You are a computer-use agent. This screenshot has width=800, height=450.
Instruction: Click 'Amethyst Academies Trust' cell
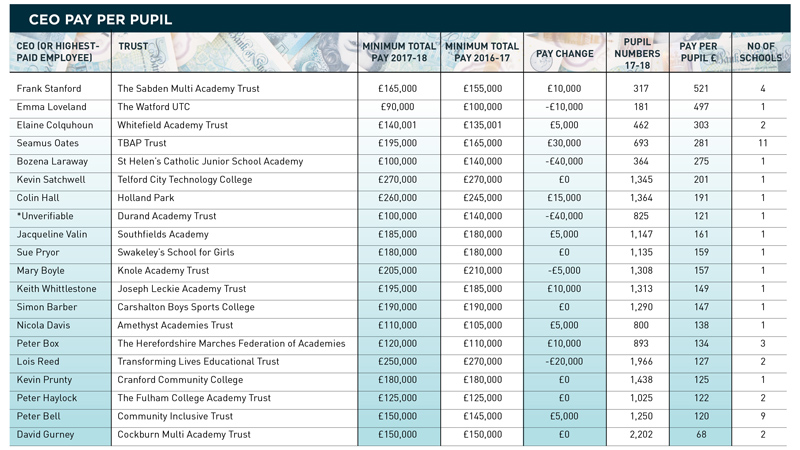[175, 326]
